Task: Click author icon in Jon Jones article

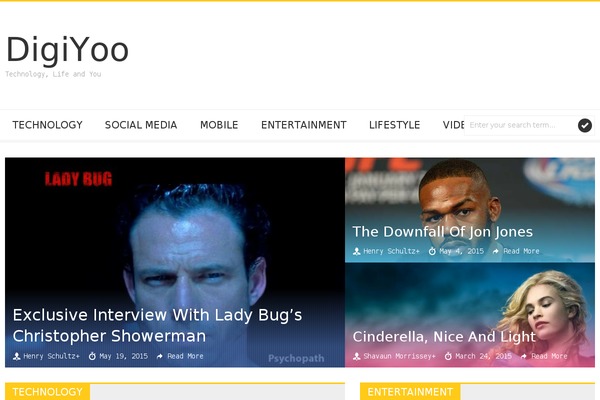Action: 357,251
